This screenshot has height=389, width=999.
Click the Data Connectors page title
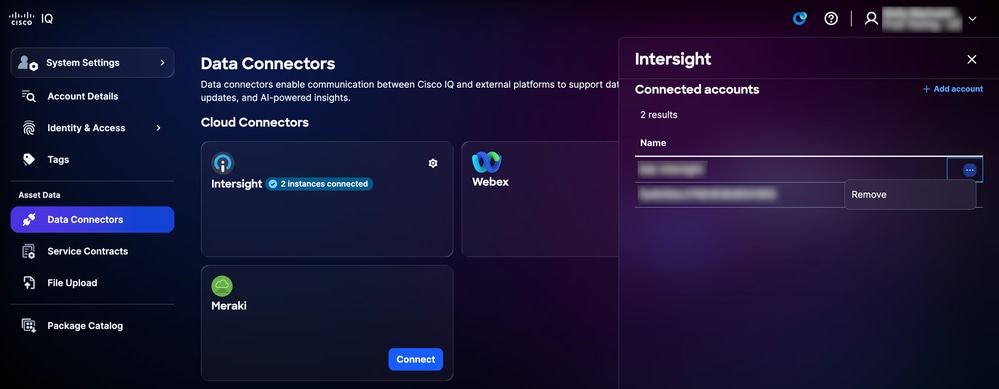(268, 64)
